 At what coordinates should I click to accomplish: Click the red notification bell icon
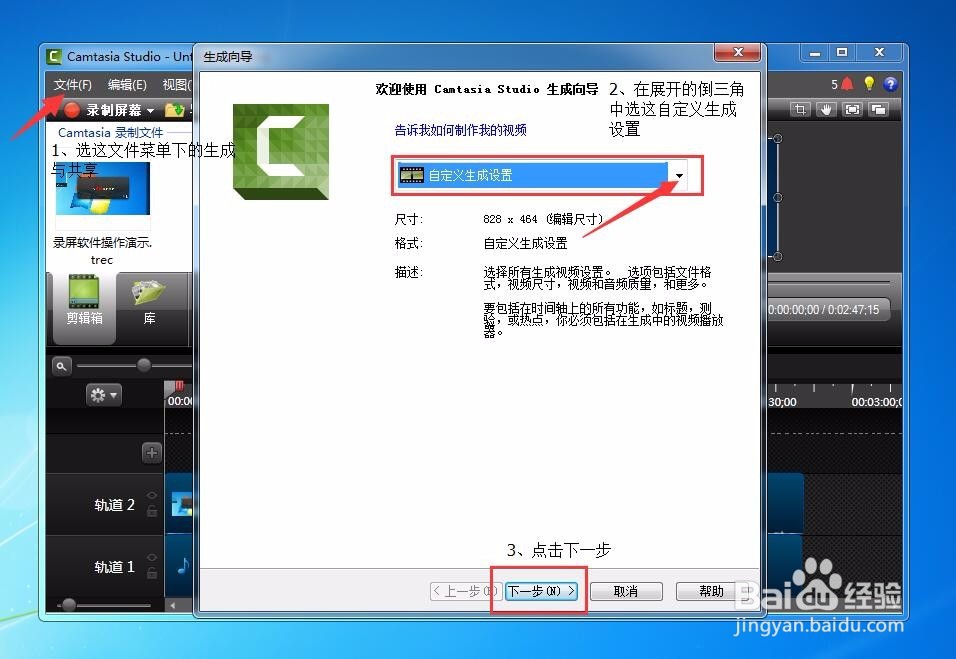tap(847, 84)
